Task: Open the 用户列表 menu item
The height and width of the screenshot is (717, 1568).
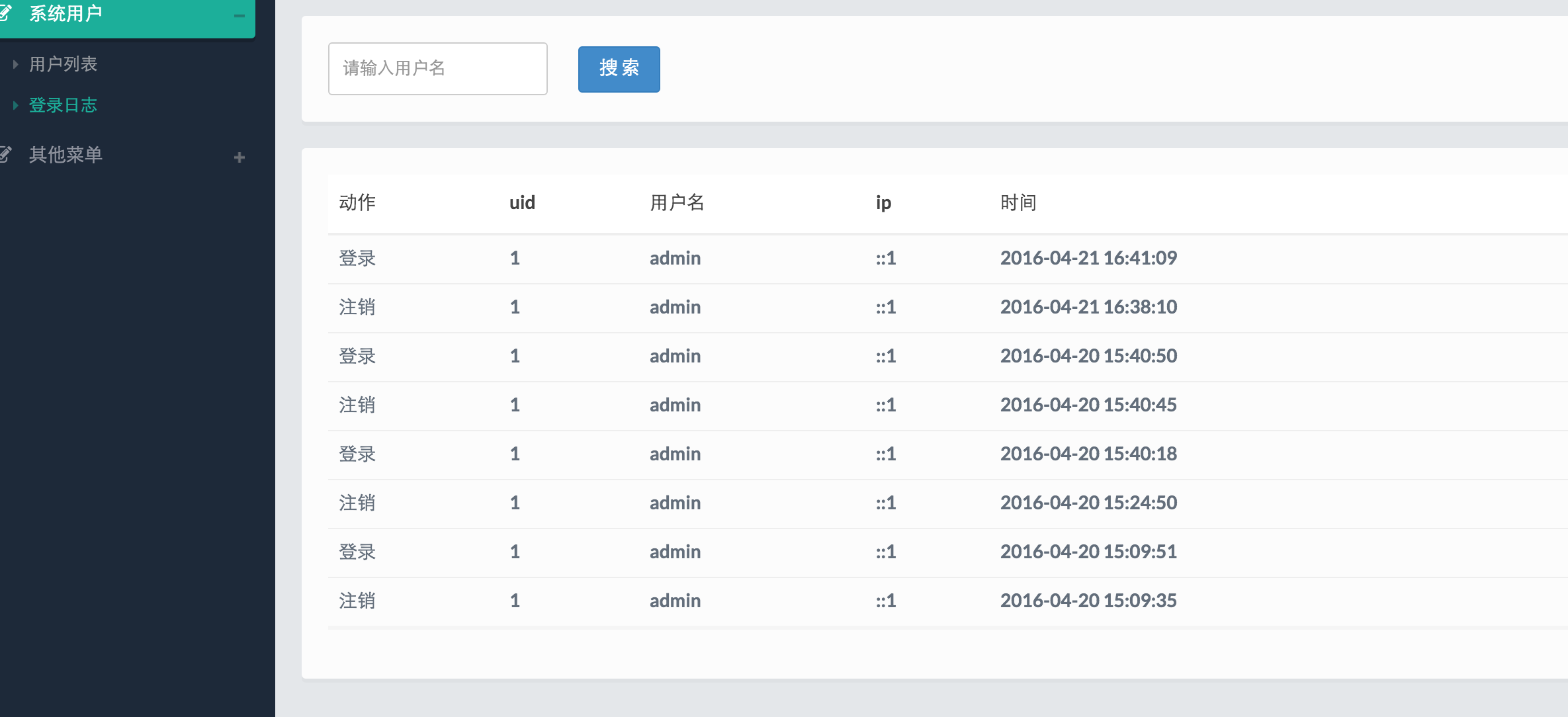Action: pyautogui.click(x=64, y=64)
